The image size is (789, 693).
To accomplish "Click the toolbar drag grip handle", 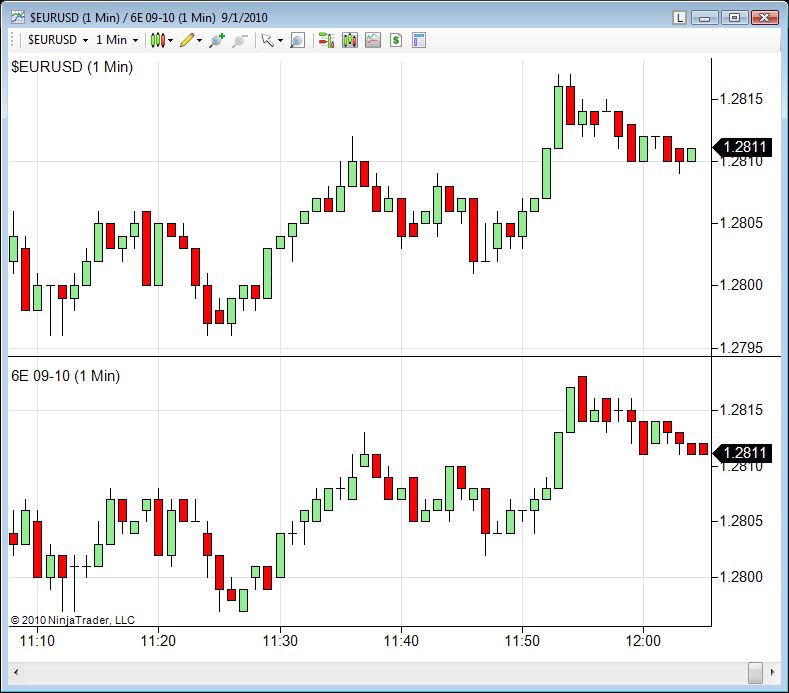I will (13, 40).
